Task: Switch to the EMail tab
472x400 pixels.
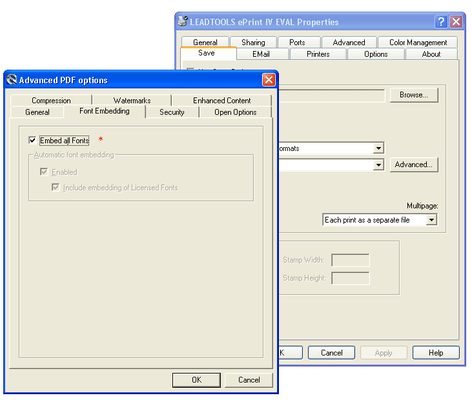Action: 261,54
